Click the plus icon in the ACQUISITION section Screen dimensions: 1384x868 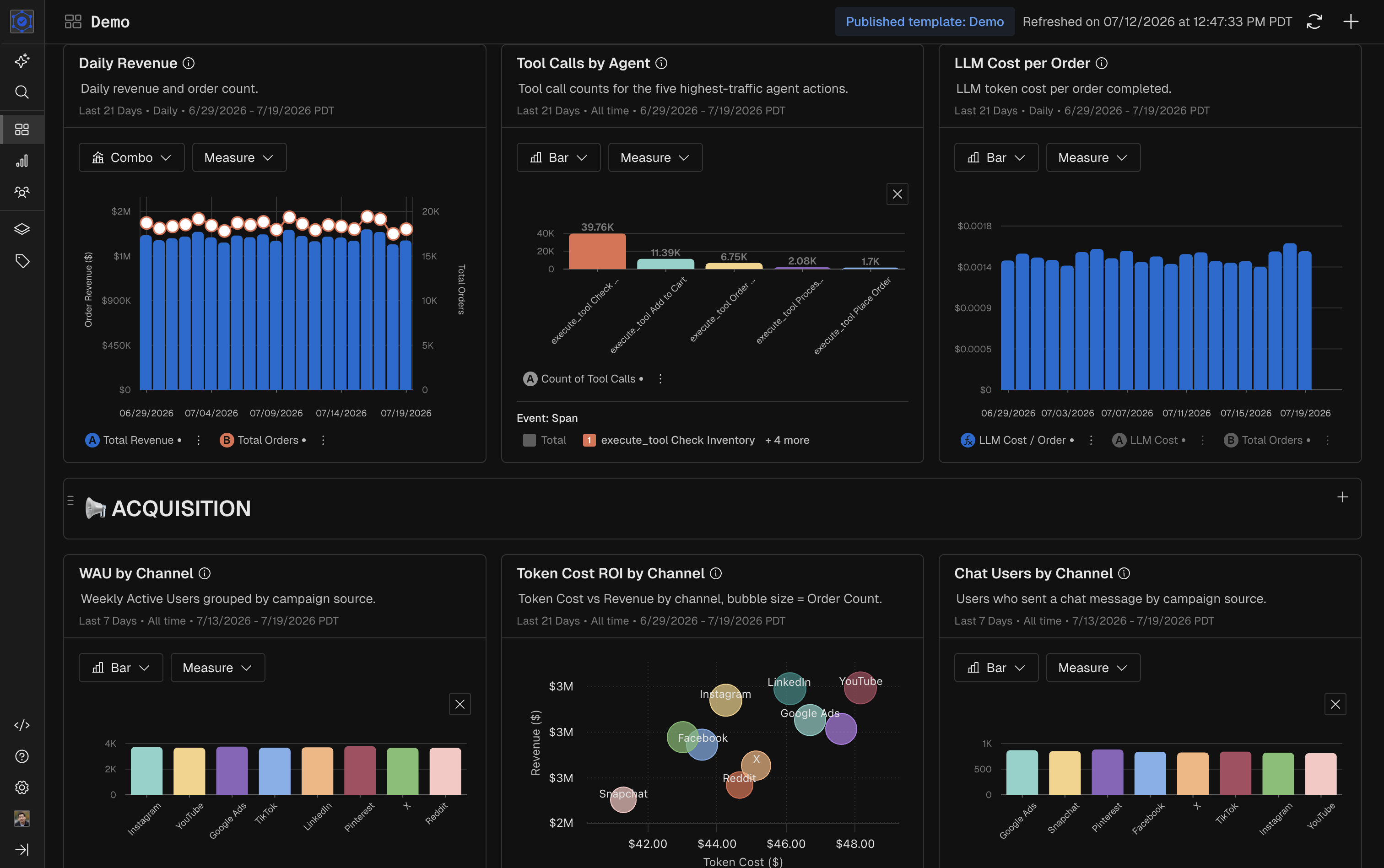[x=1343, y=497]
